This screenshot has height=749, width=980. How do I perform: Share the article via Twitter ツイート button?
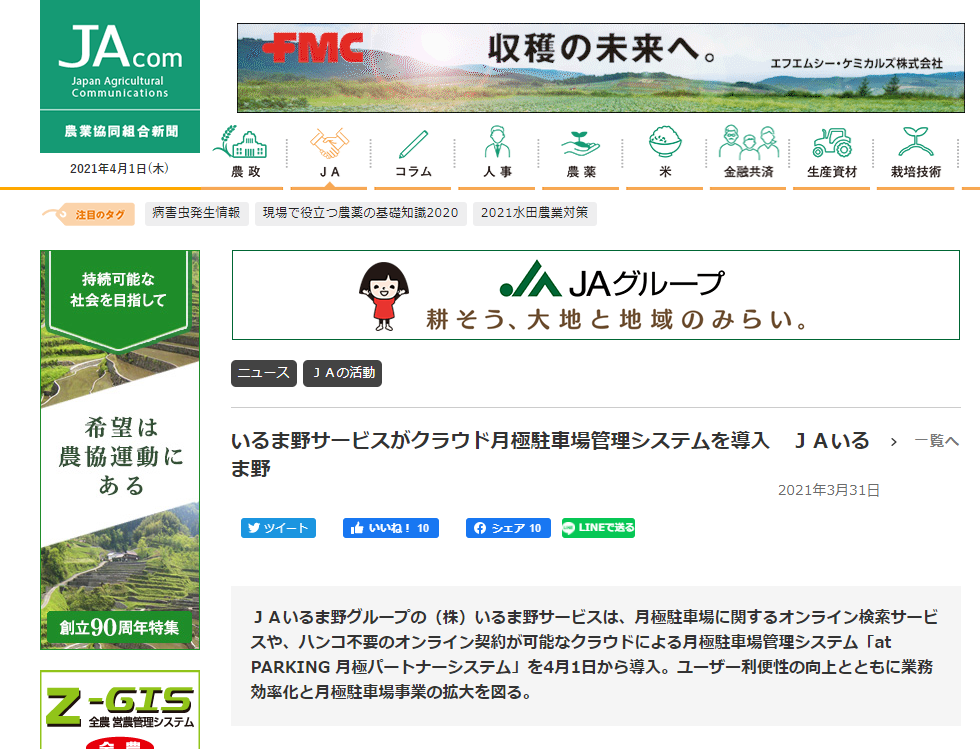pyautogui.click(x=278, y=528)
